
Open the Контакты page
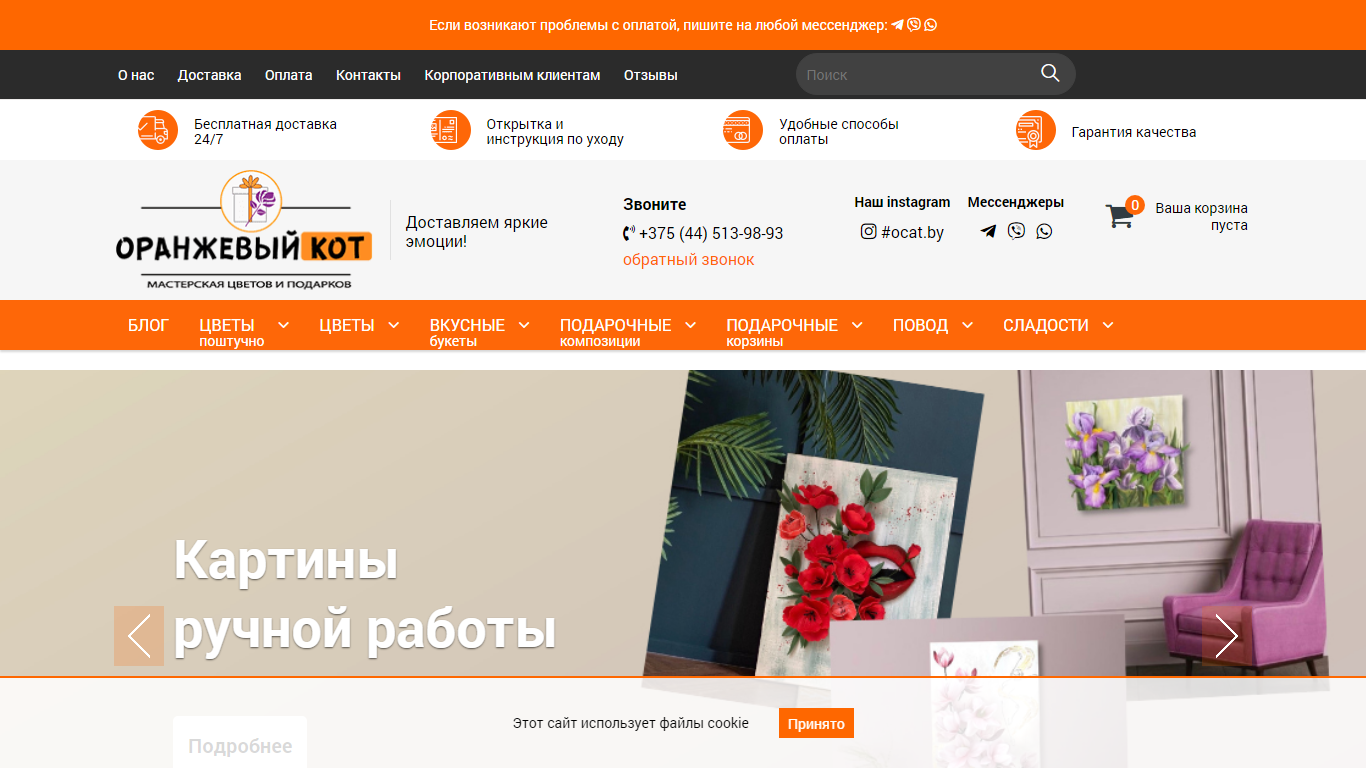point(368,75)
